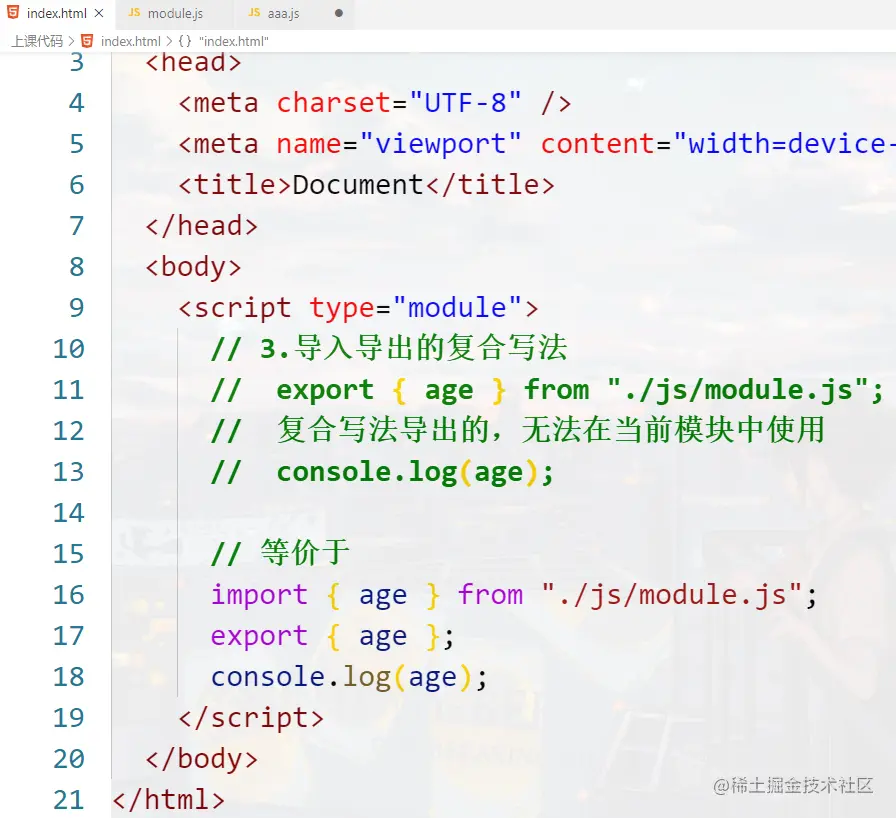Open the 上课代码 breadcrumb folder
This screenshot has height=818, width=896.
[x=37, y=41]
